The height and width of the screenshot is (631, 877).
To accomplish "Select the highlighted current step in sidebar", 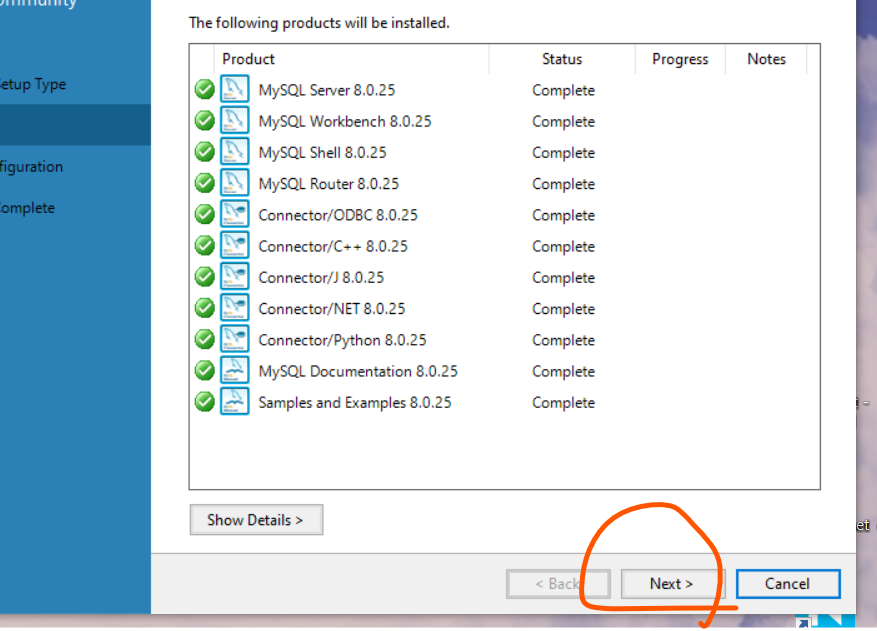I will (75, 125).
